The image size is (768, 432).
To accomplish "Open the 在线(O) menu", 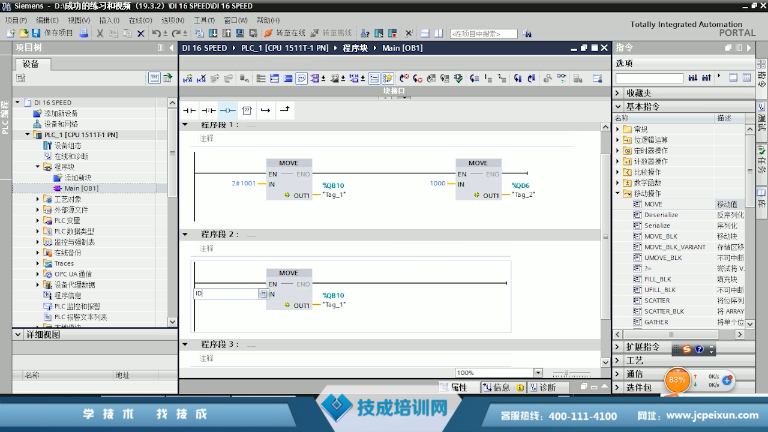I will (x=140, y=20).
